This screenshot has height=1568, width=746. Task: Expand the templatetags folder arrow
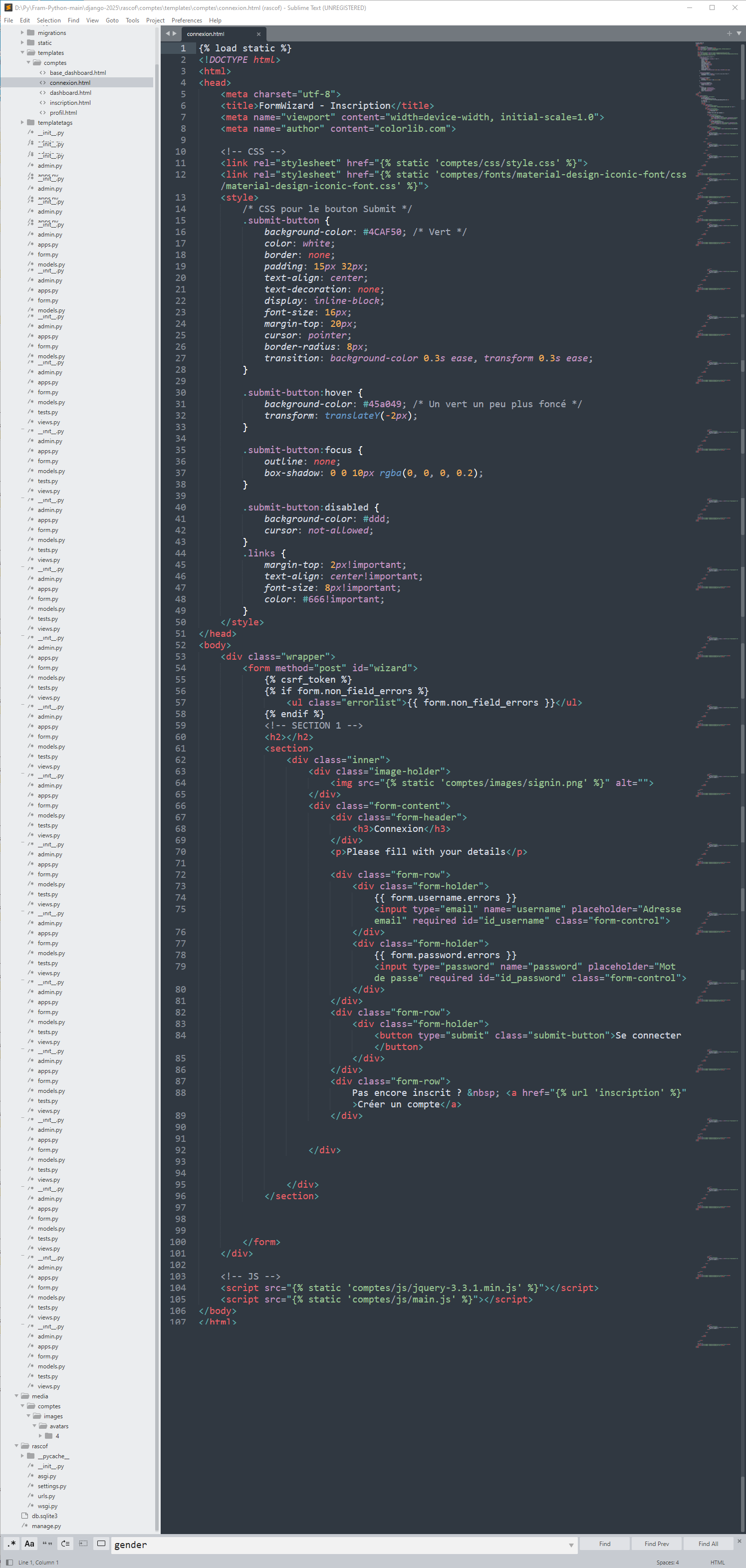[22, 123]
